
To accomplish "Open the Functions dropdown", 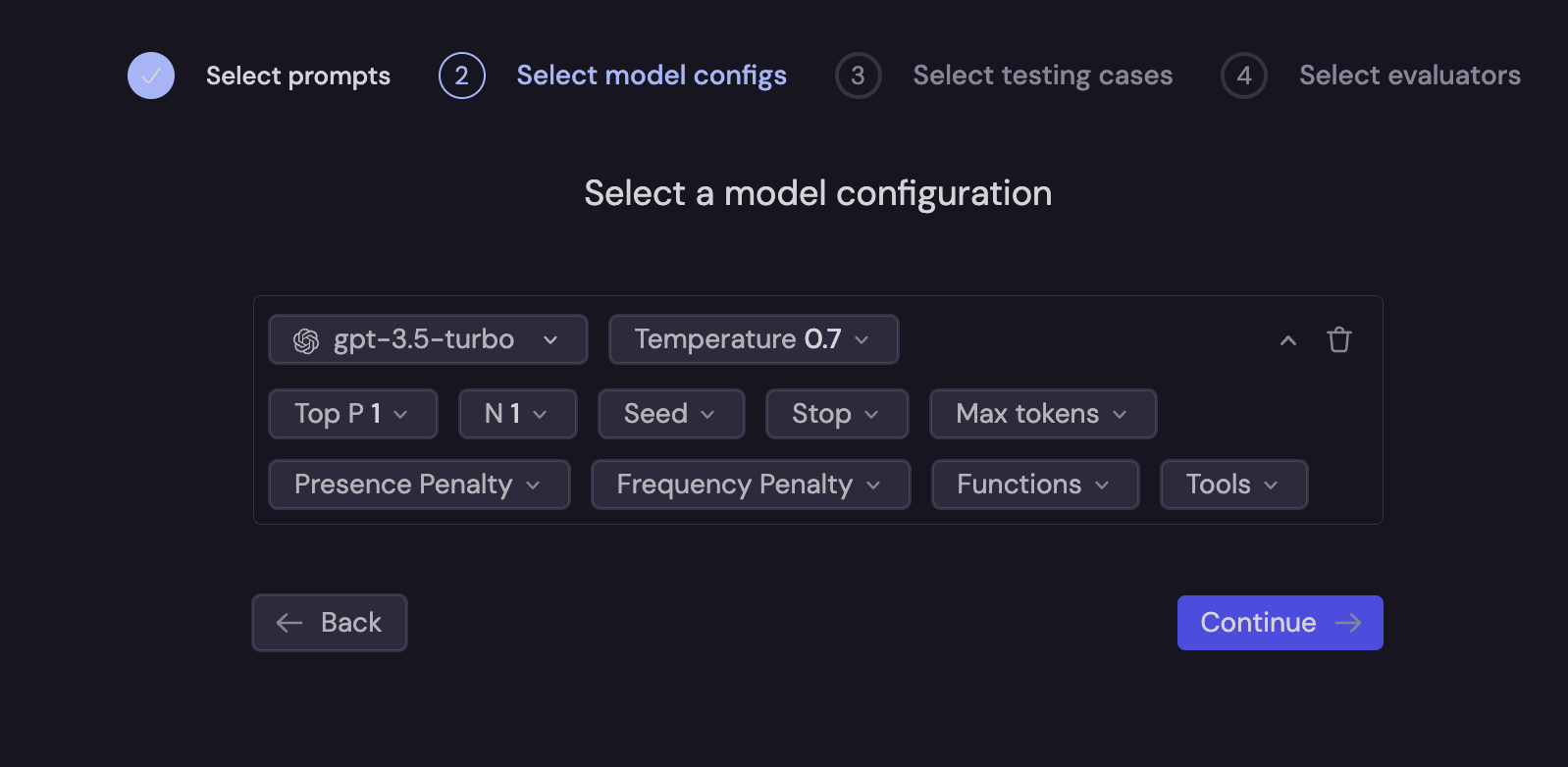I will [x=1034, y=484].
